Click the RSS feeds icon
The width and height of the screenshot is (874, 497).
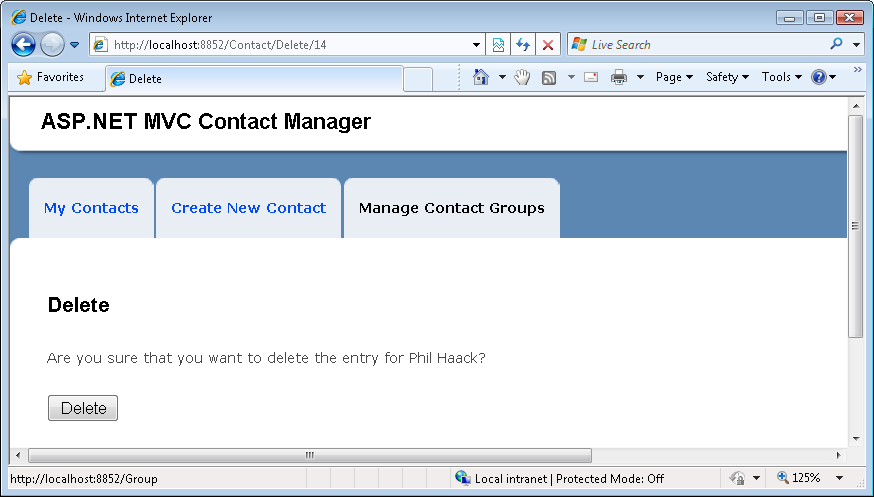(x=549, y=77)
